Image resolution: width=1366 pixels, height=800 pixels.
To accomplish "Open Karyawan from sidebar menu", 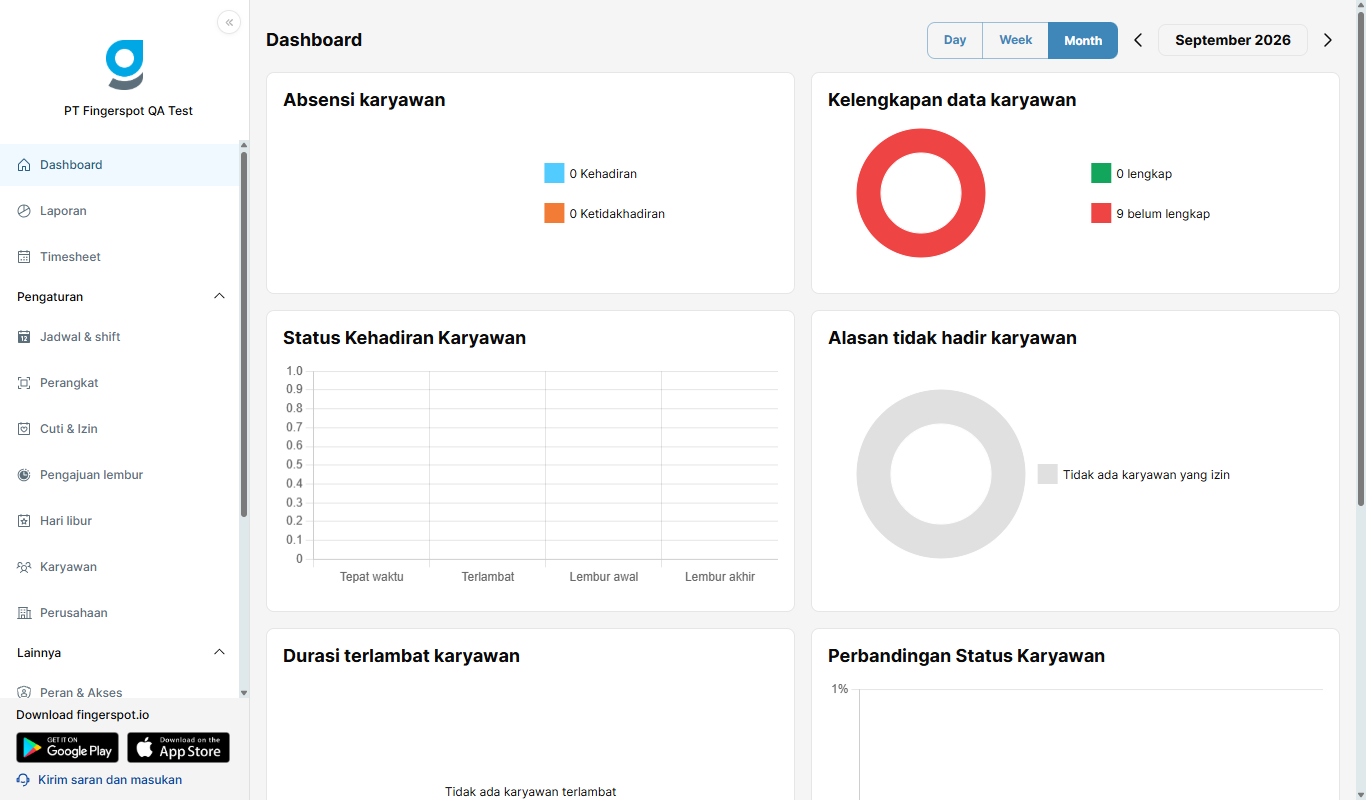I will (120, 567).
